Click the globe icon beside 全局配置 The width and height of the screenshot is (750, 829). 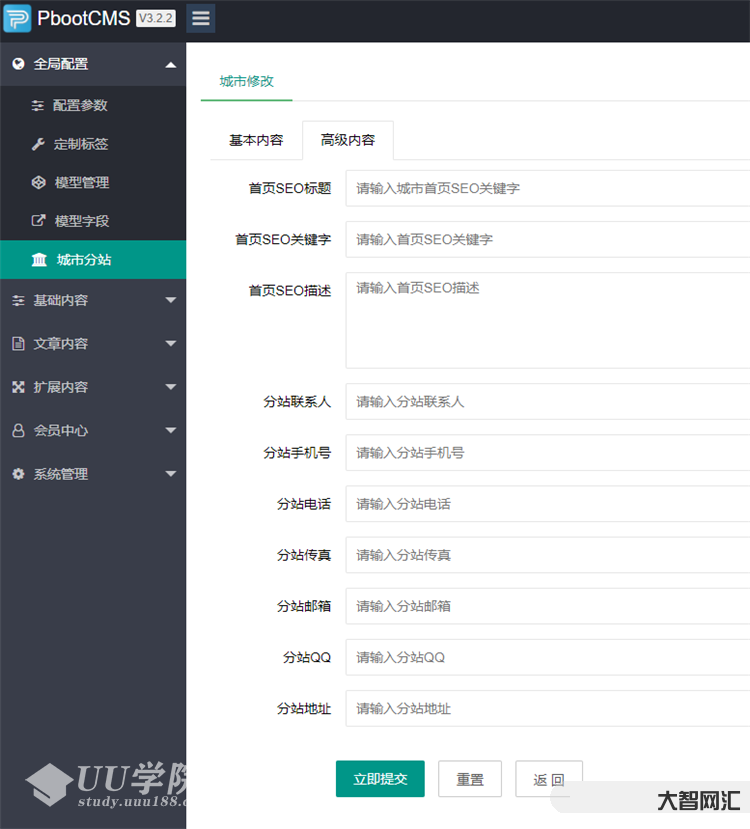18,64
